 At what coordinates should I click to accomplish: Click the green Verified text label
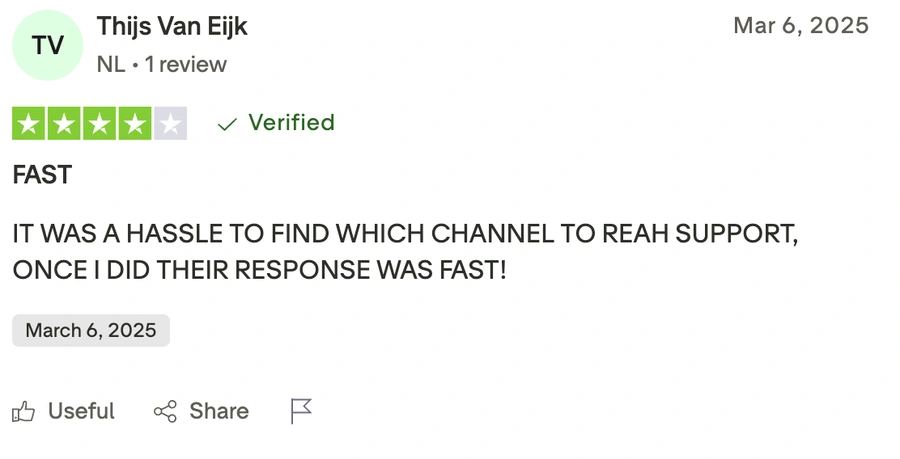pos(291,123)
